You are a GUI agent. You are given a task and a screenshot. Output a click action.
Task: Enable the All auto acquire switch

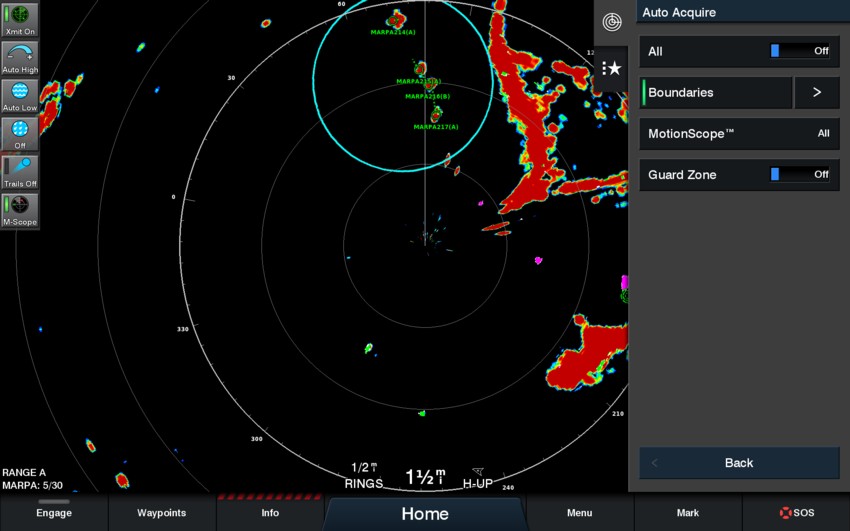799,51
